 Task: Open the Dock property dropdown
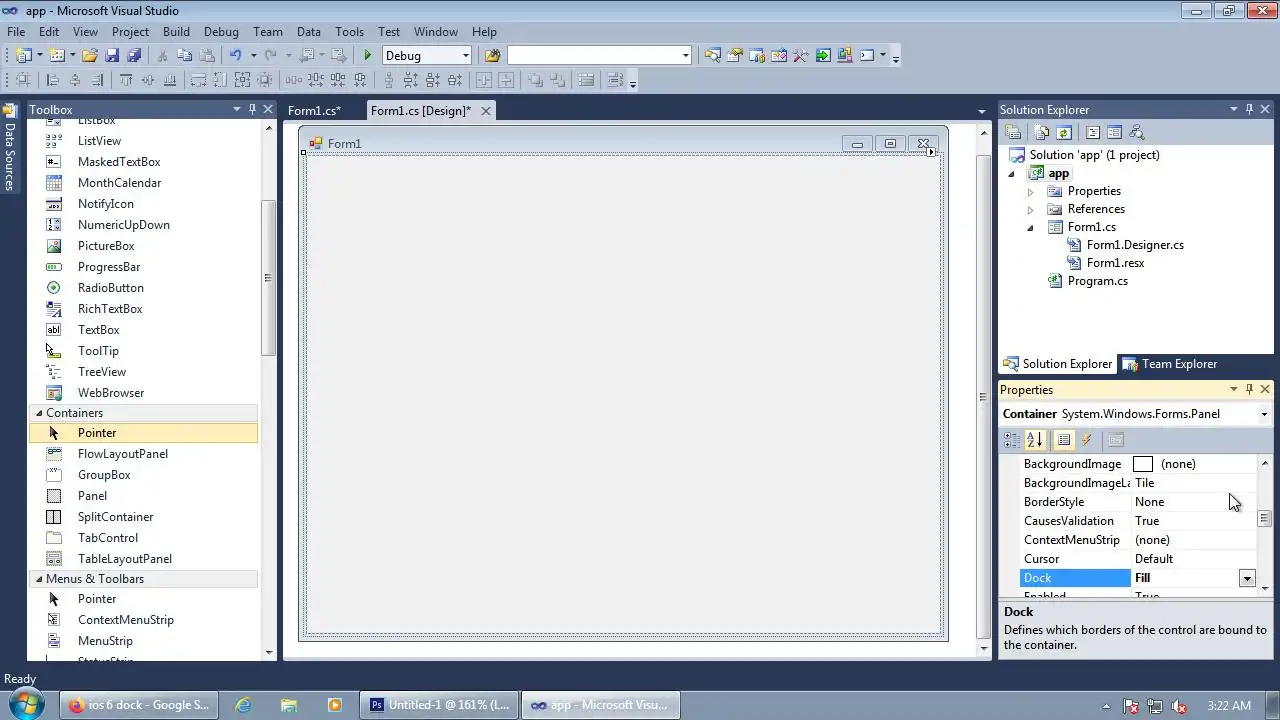pyautogui.click(x=1247, y=578)
